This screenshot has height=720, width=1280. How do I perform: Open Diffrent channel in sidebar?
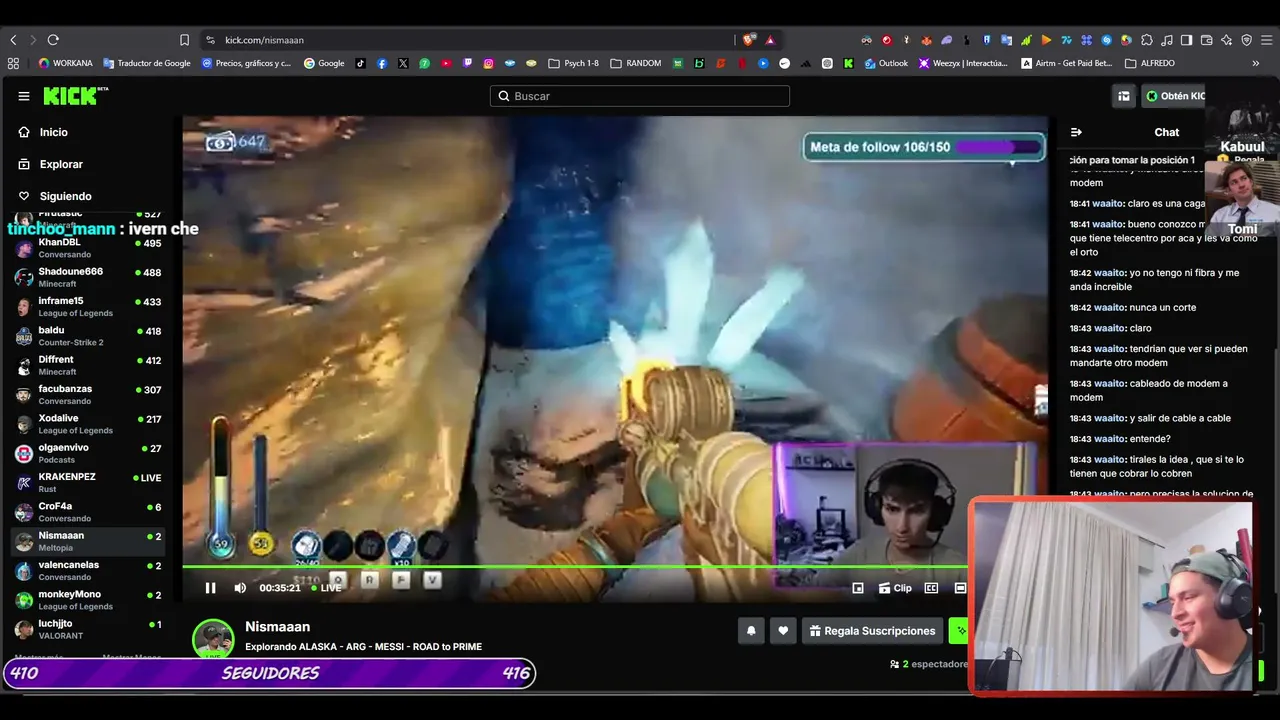coord(88,365)
